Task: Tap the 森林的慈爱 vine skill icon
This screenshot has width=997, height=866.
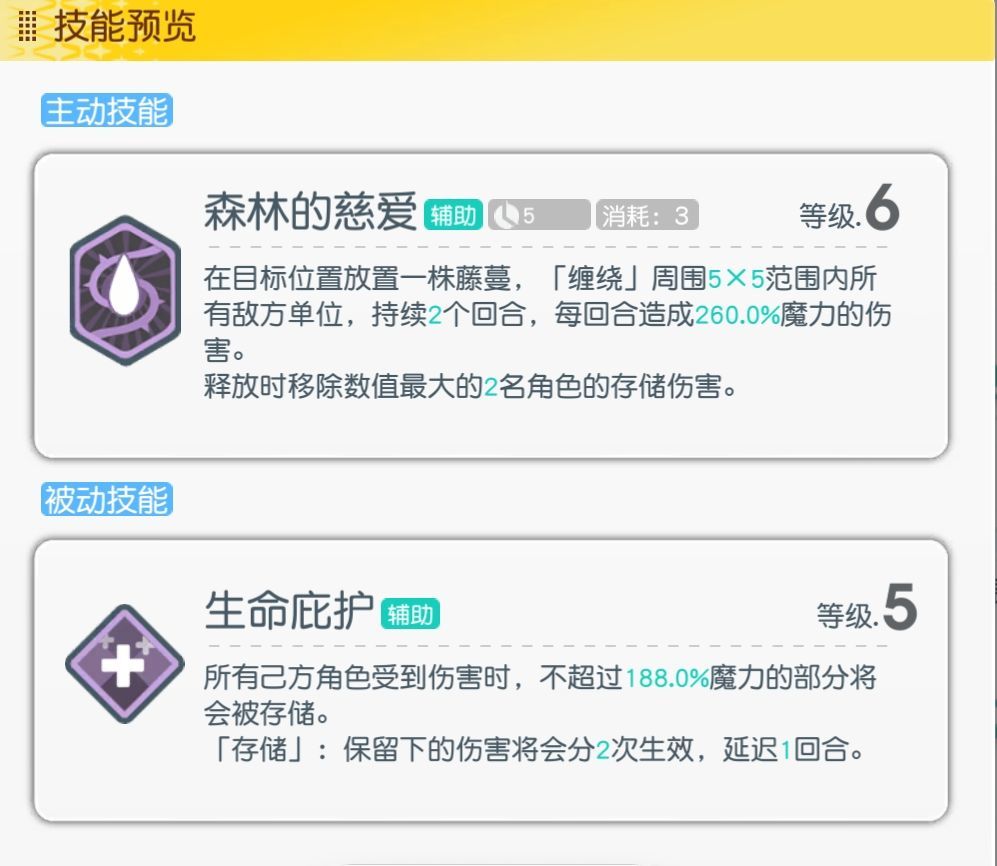Action: click(124, 290)
